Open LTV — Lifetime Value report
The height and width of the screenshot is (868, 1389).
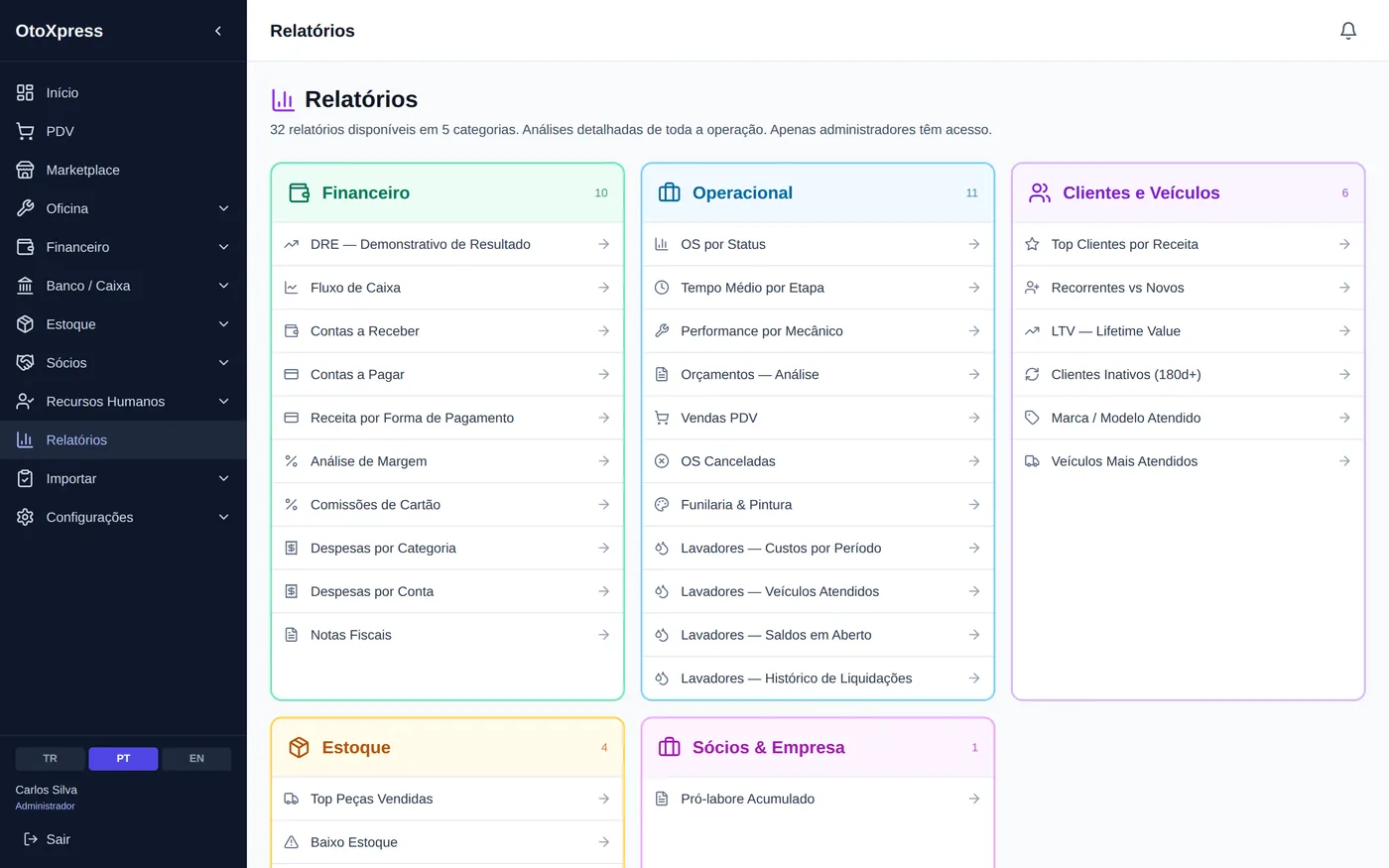[1189, 331]
